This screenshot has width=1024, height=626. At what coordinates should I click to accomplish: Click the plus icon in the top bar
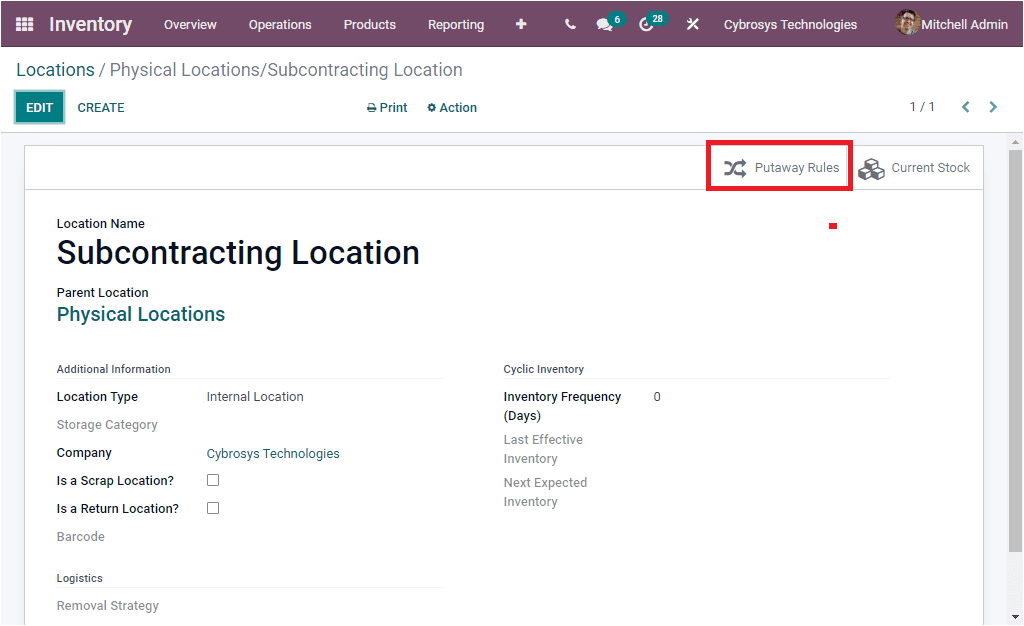521,24
